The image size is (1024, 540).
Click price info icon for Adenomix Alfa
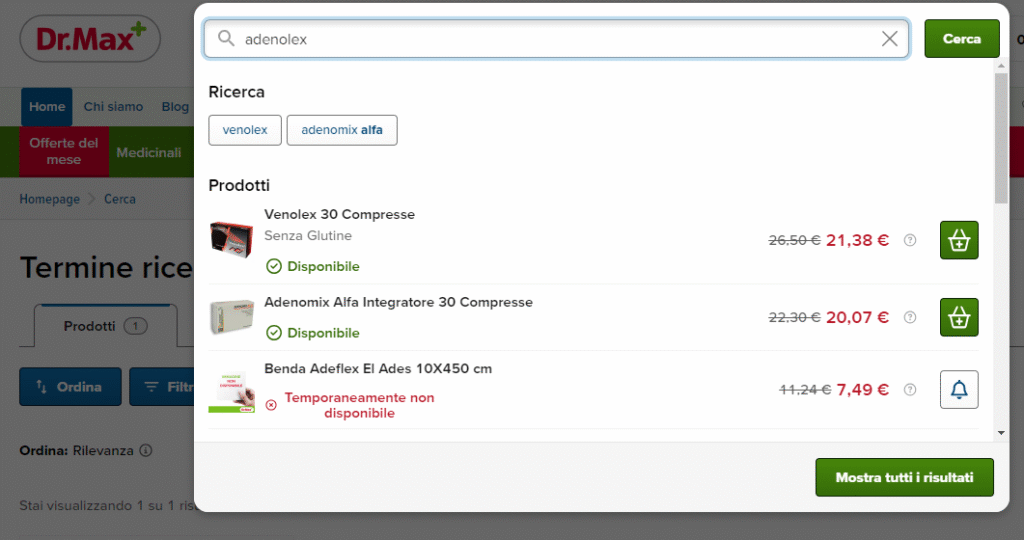[909, 317]
